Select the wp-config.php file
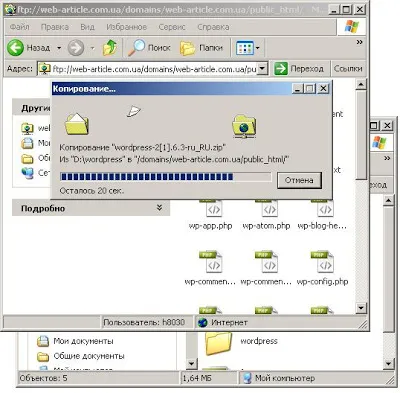Screen dimensions: 400x393 [x=322, y=269]
